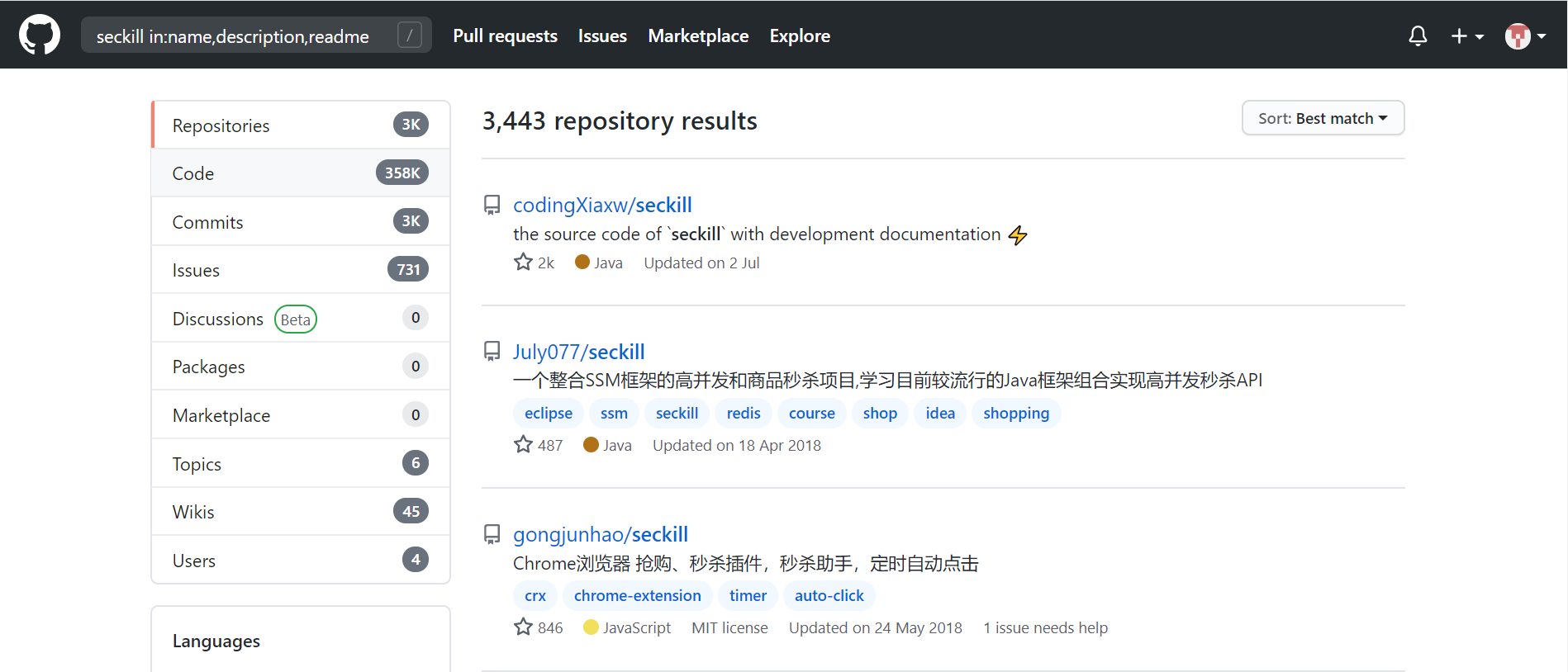The image size is (1568, 672).
Task: Select the Users results filter
Action: pos(301,560)
